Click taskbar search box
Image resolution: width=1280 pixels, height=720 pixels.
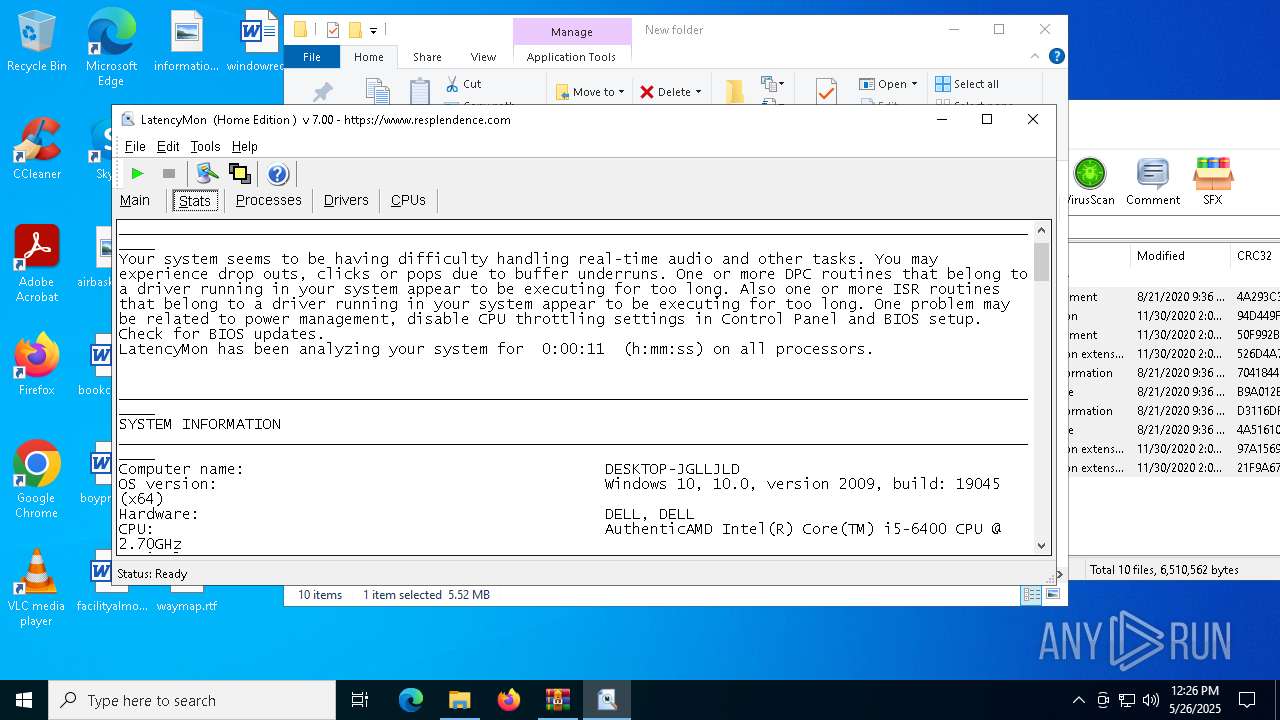tap(192, 700)
